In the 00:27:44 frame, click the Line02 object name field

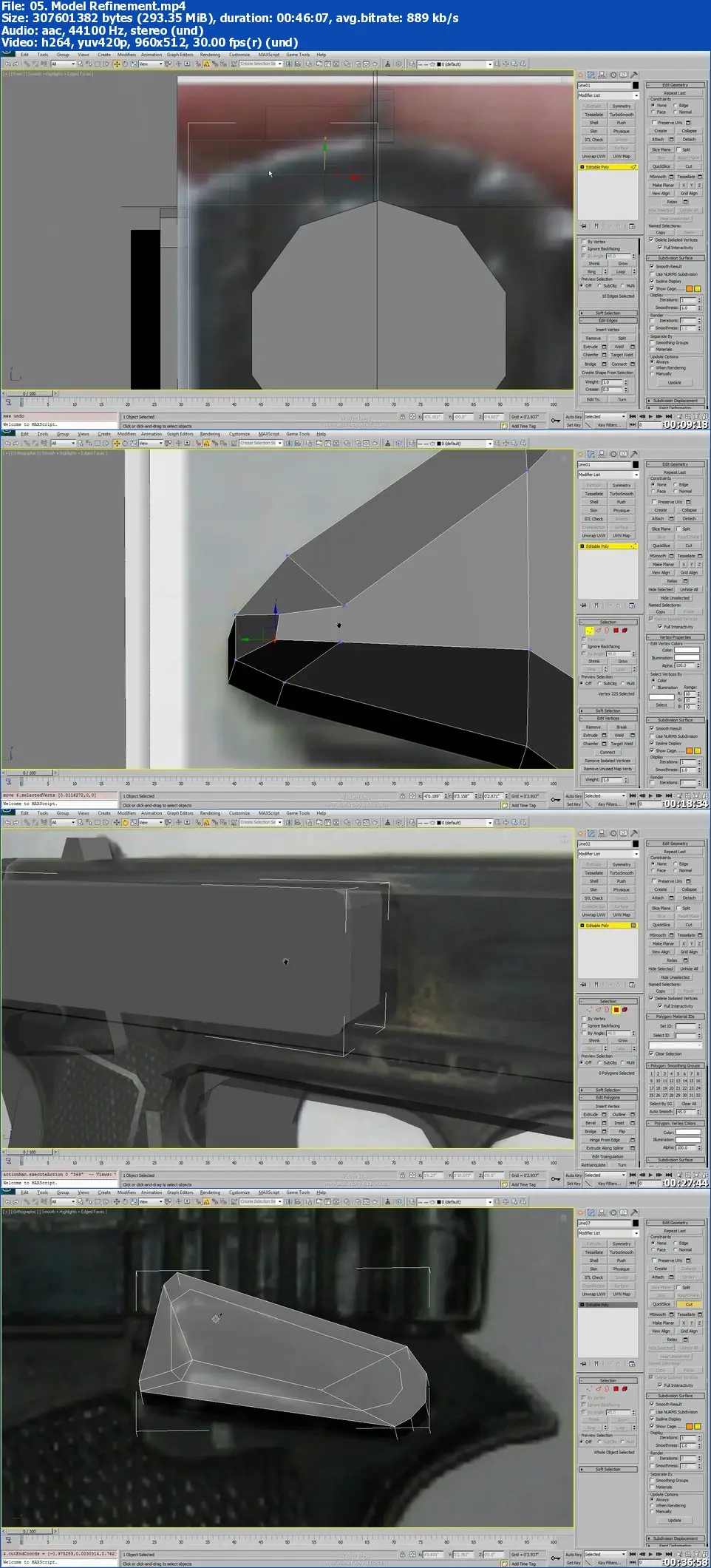tap(604, 844)
